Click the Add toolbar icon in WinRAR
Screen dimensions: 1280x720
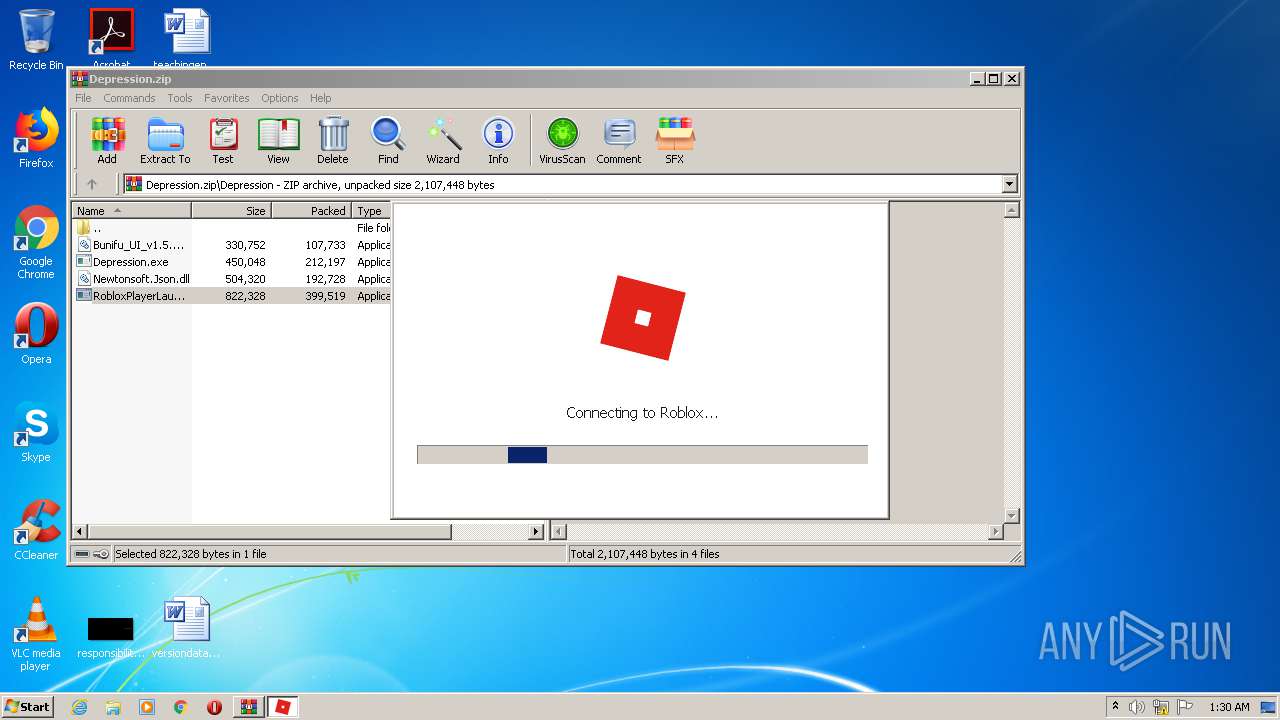[107, 140]
